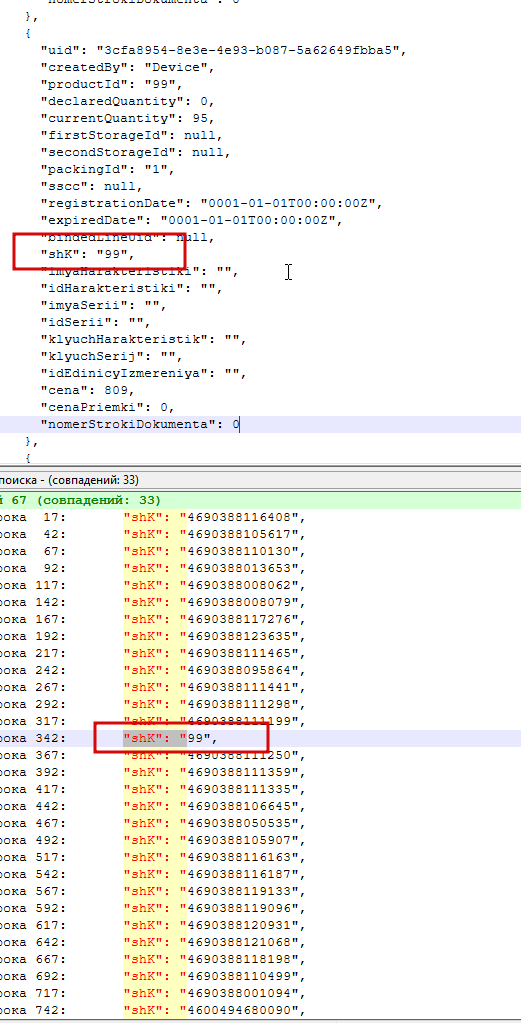Open search result line 242 with 4690388095864
The image size is (521, 1023).
pyautogui.click(x=260, y=670)
